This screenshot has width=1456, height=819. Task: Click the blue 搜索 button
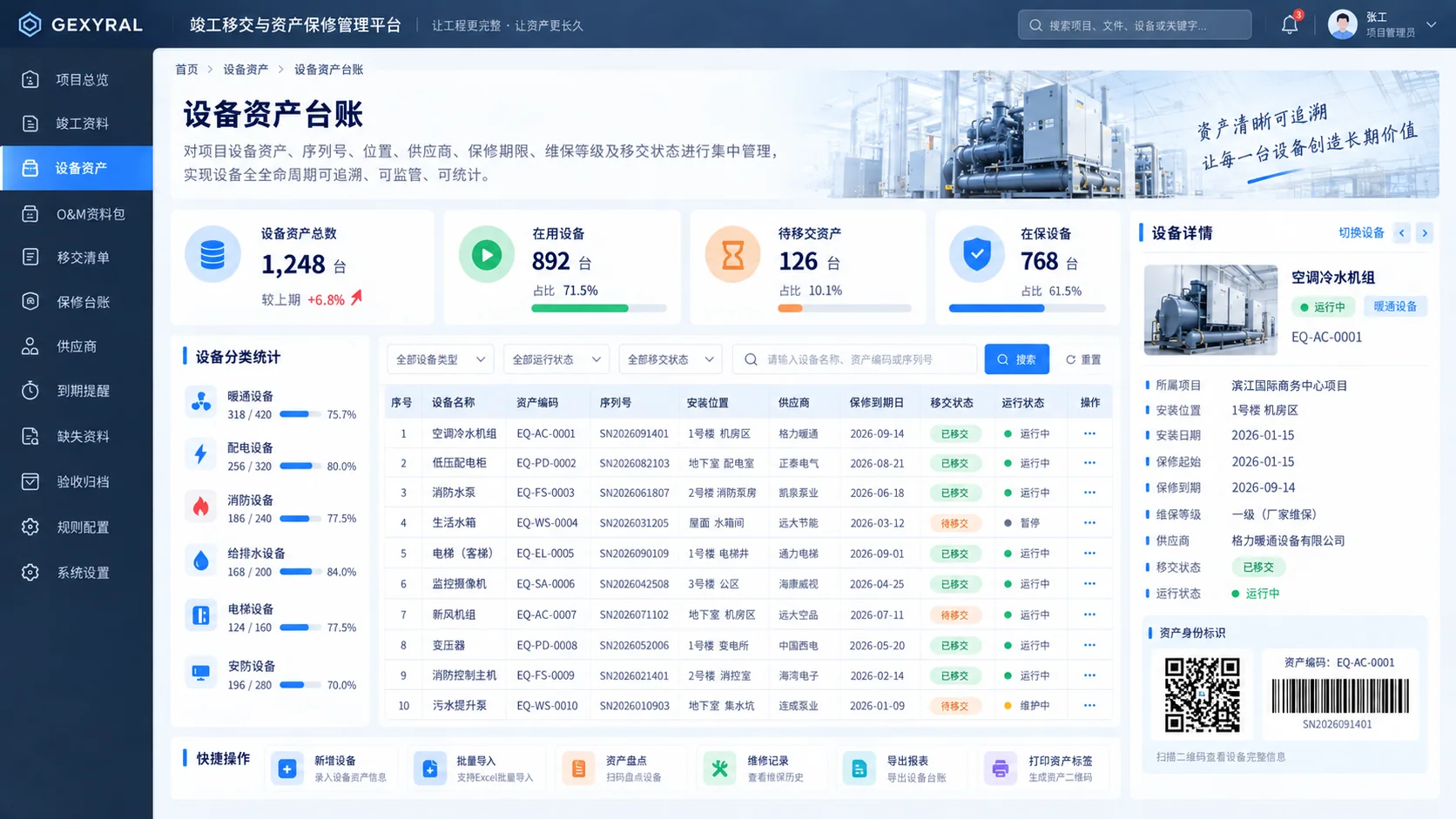click(1016, 359)
